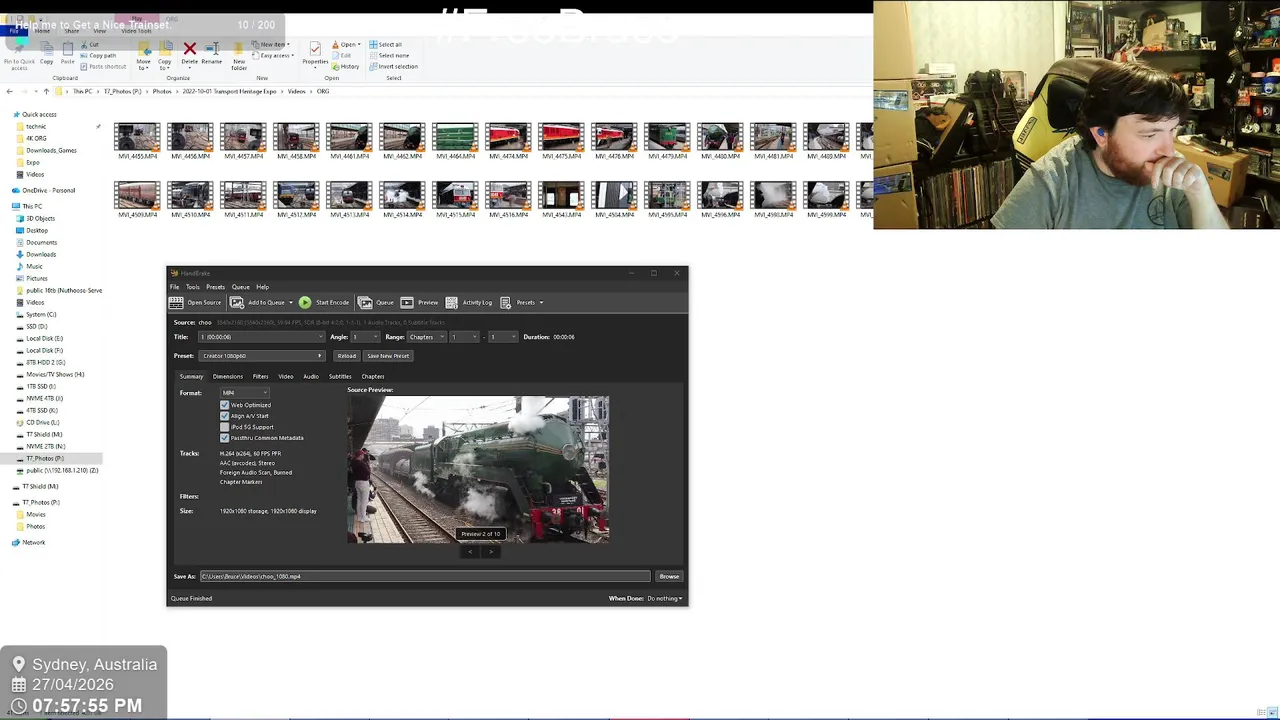
Task: Show previous preview image in HandBrake
Action: [x=471, y=552]
